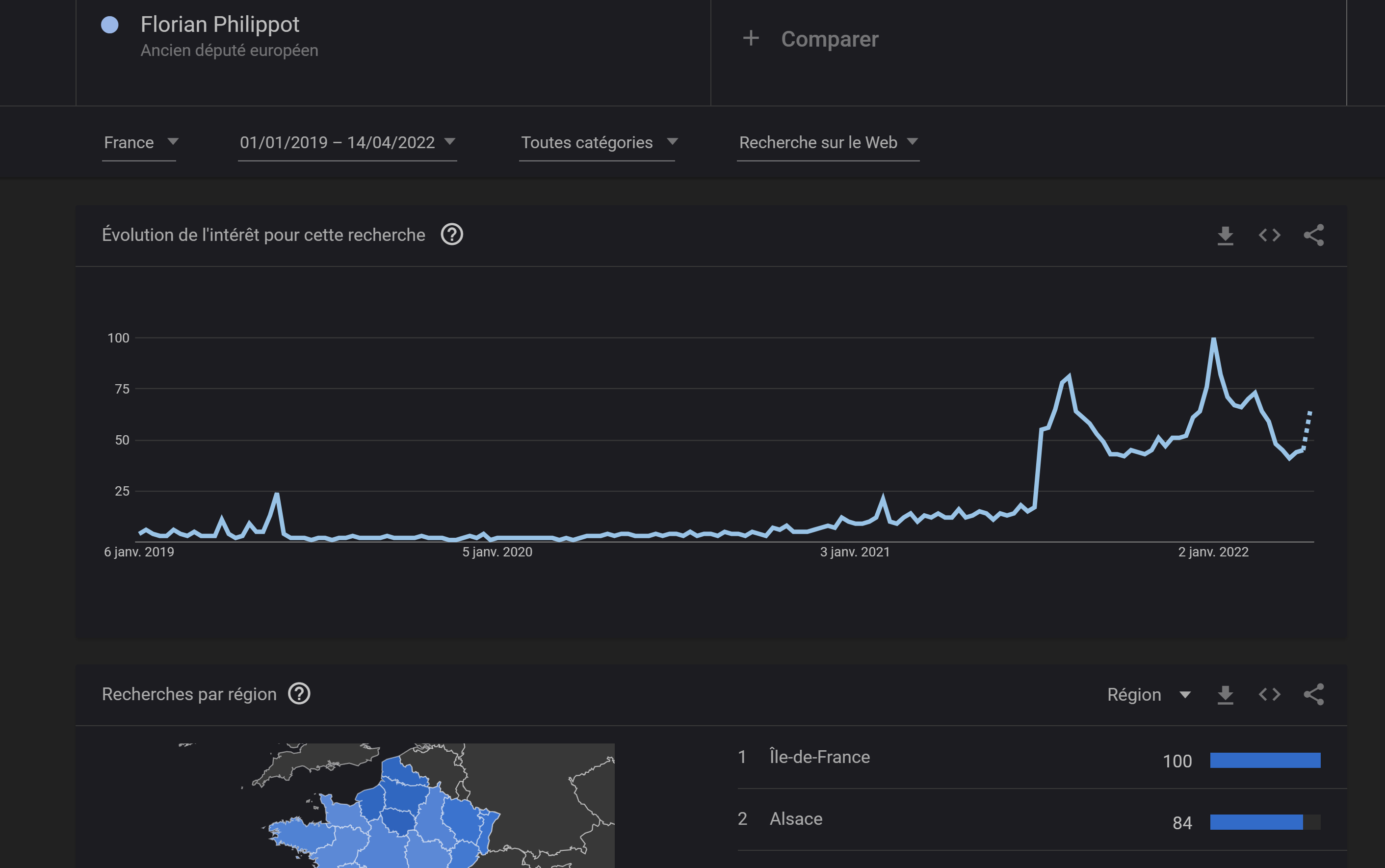Open embed code for region section
Viewport: 1385px width, 868px height.
point(1269,695)
